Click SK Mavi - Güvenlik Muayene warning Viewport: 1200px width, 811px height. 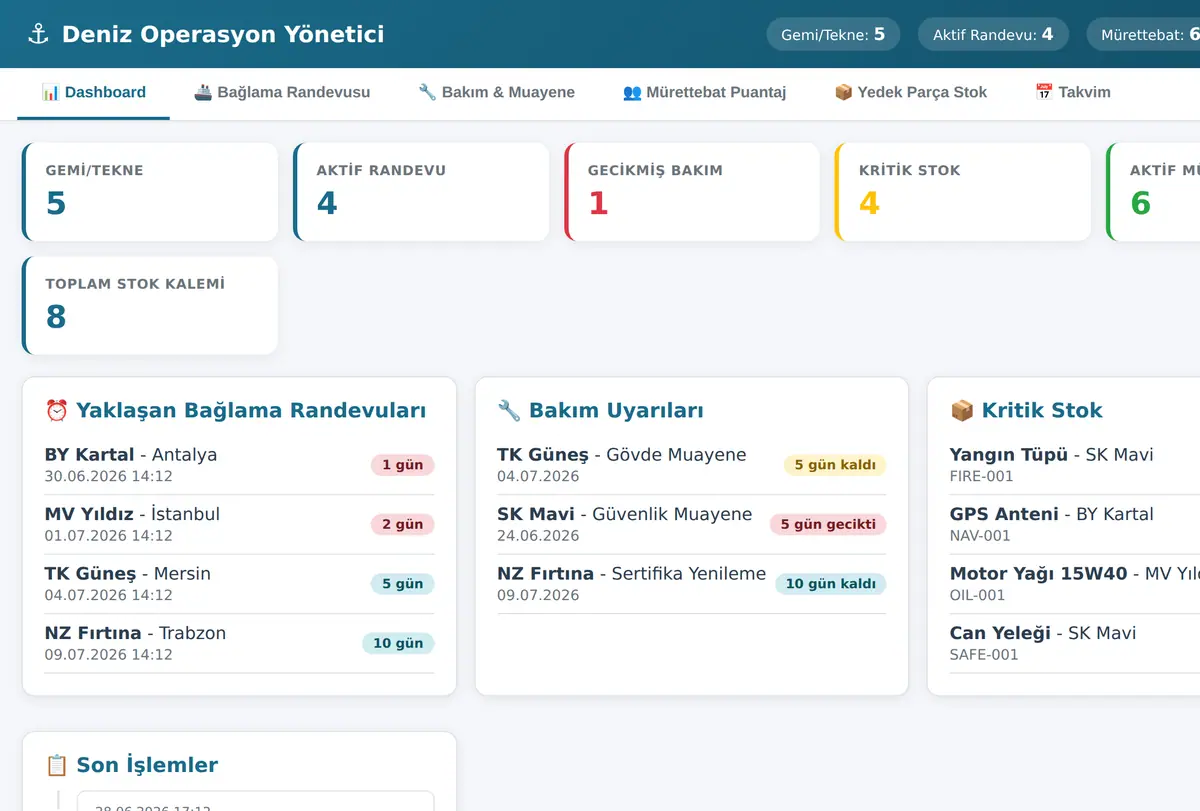[691, 524]
